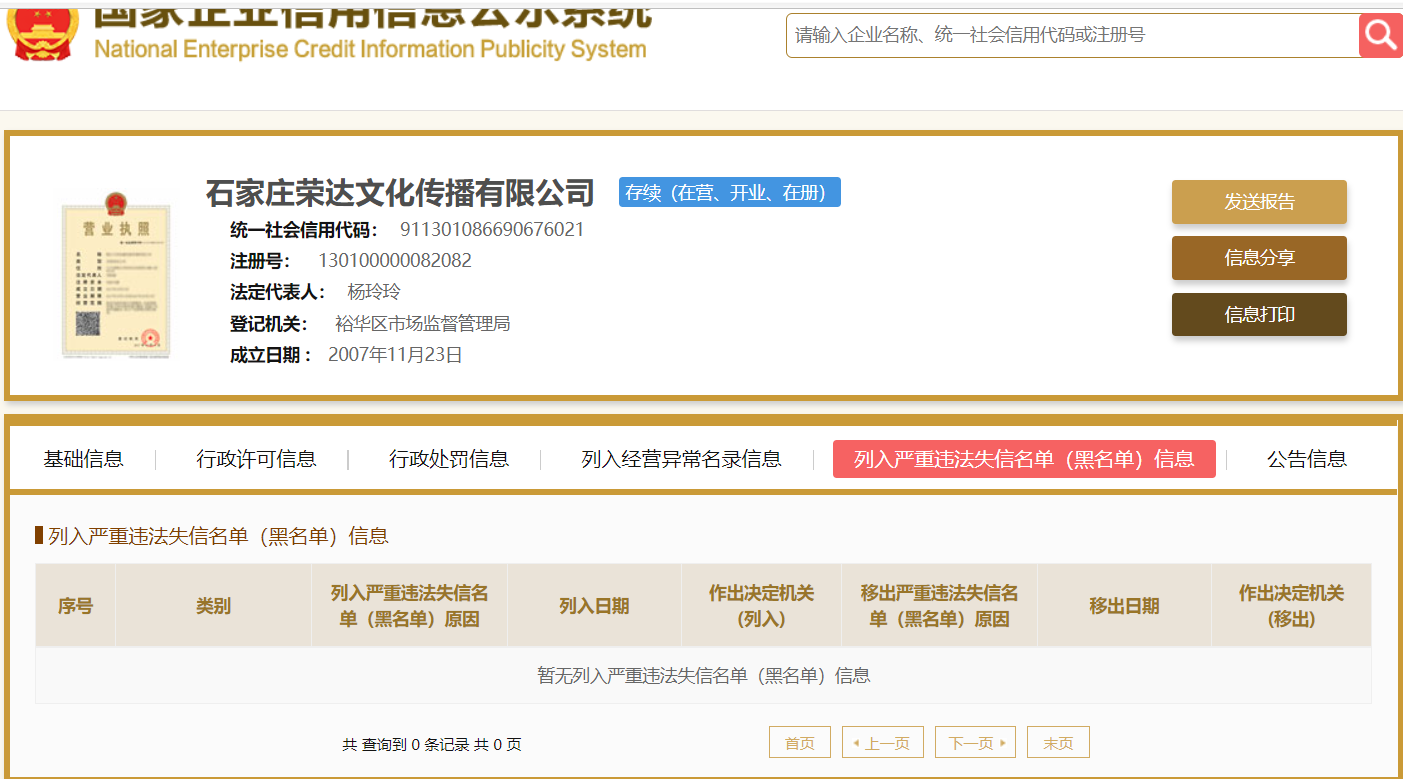Click the 序号 column header
The image size is (1403, 779).
(x=75, y=606)
